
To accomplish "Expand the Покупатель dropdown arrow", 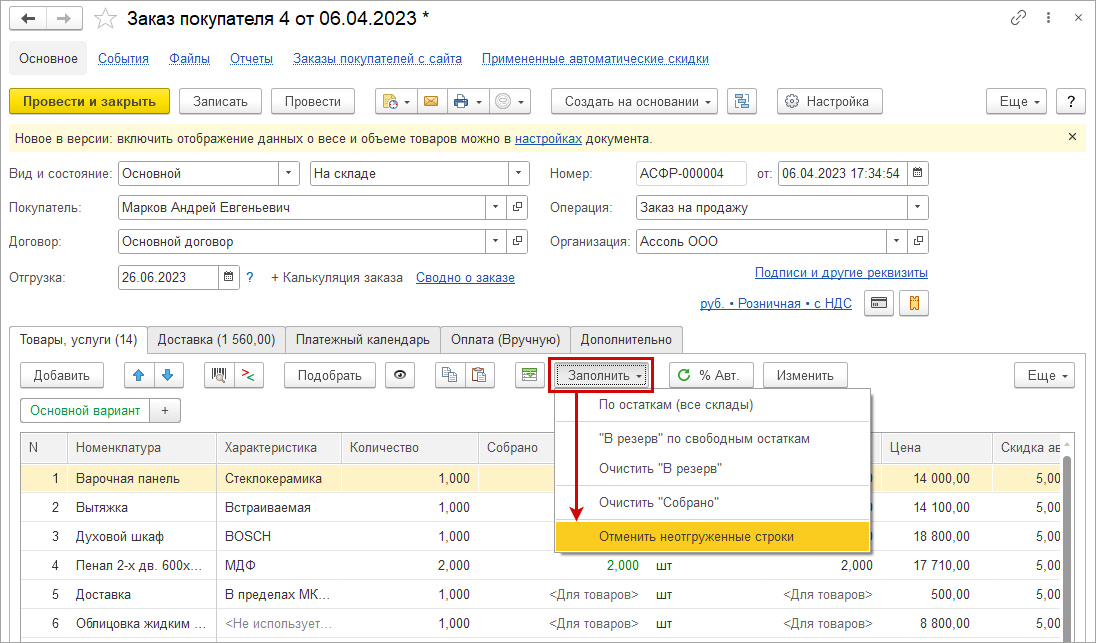I will tap(496, 208).
